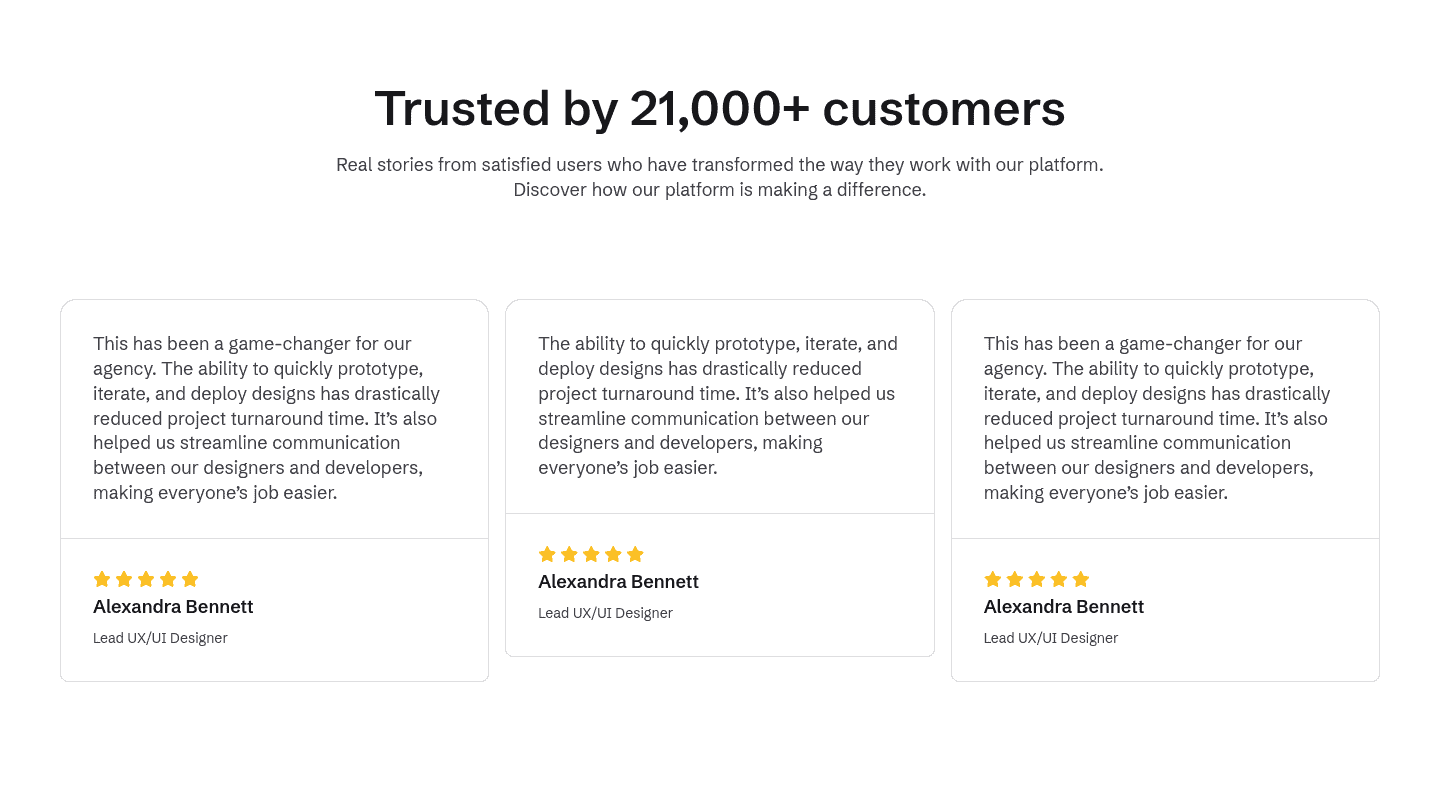Click "Lead UX/UI Designer" in the middle card
Screen dimensions: 1440x810
(x=605, y=613)
